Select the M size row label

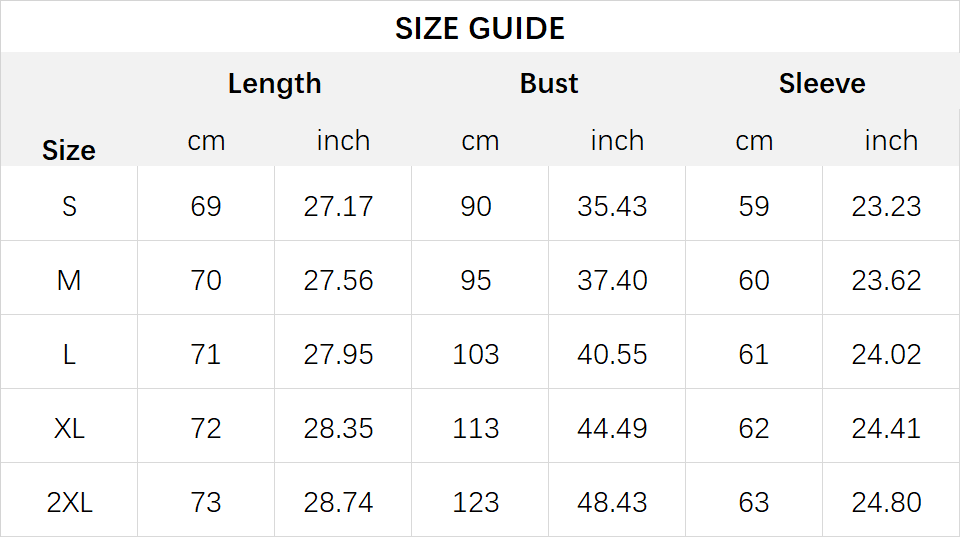tap(69, 280)
